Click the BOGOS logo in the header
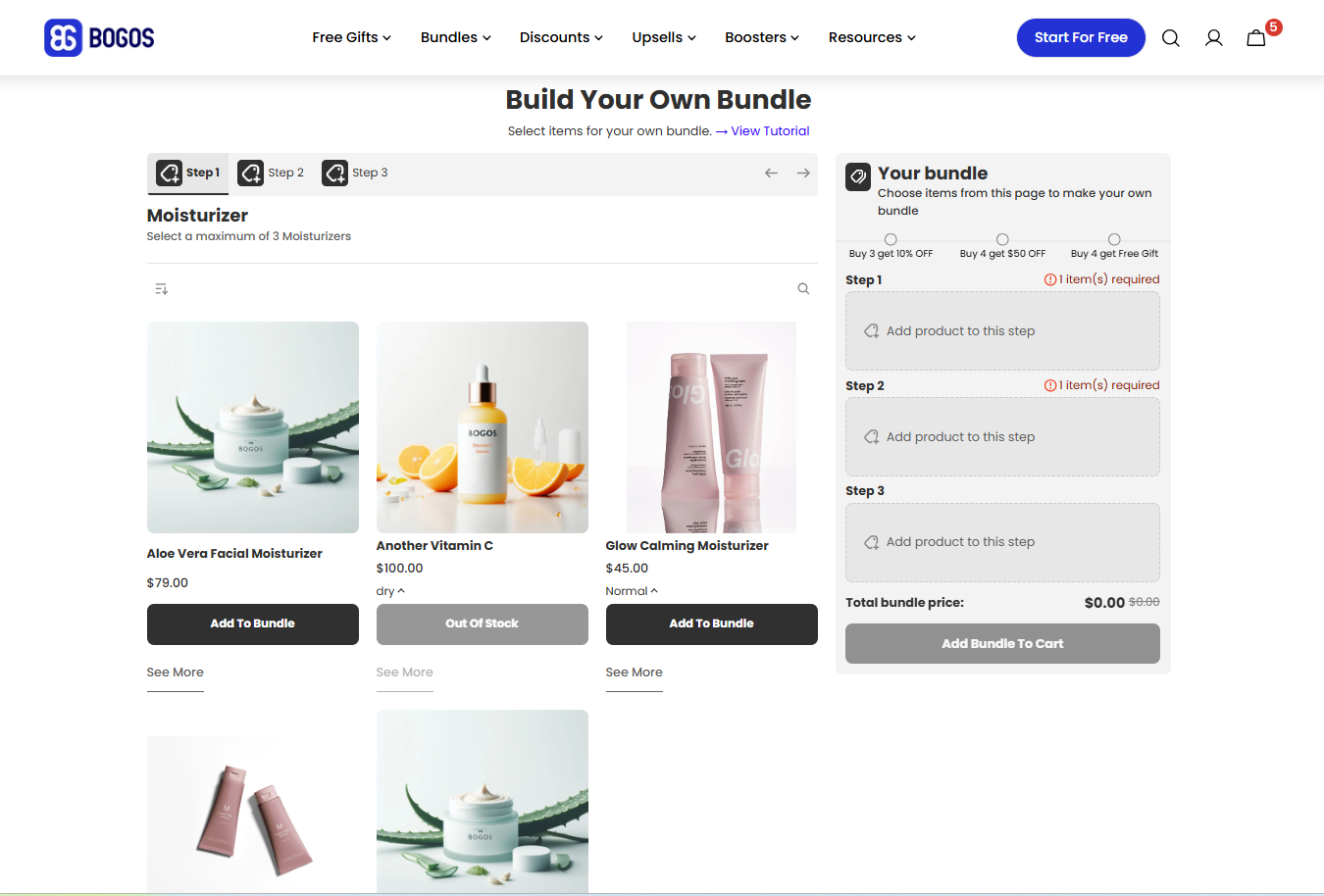This screenshot has width=1324, height=896. [x=98, y=37]
